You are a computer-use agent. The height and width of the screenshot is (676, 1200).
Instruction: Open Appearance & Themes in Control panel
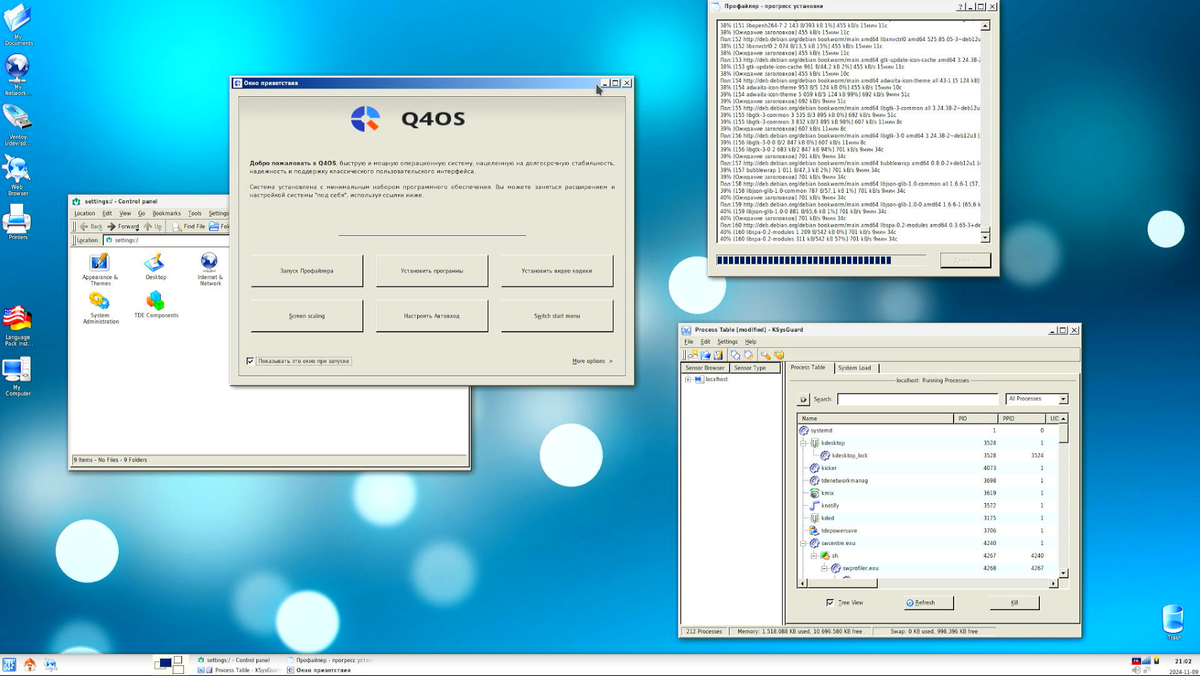98,260
